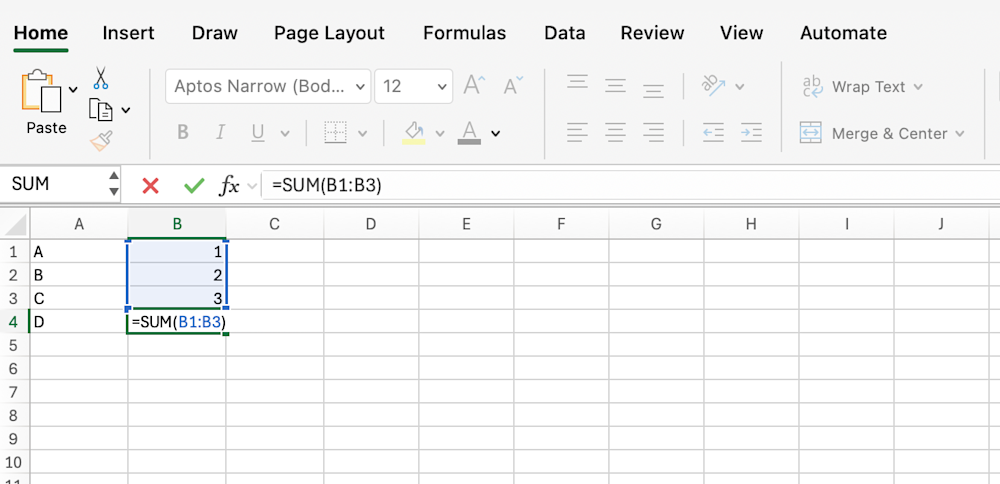Viewport: 1000px width, 484px height.
Task: Click the Name Box stepper arrows
Action: pos(114,184)
